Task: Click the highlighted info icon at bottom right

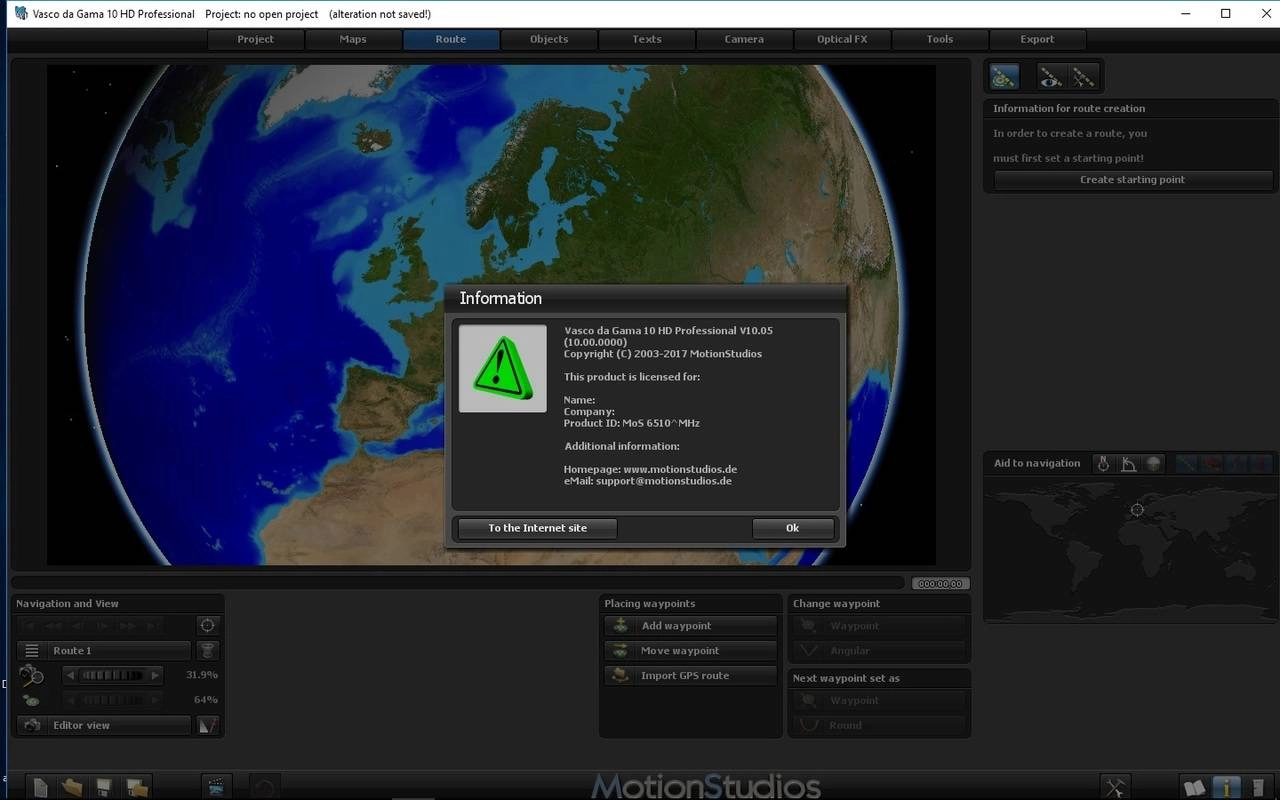Action: click(x=1226, y=787)
